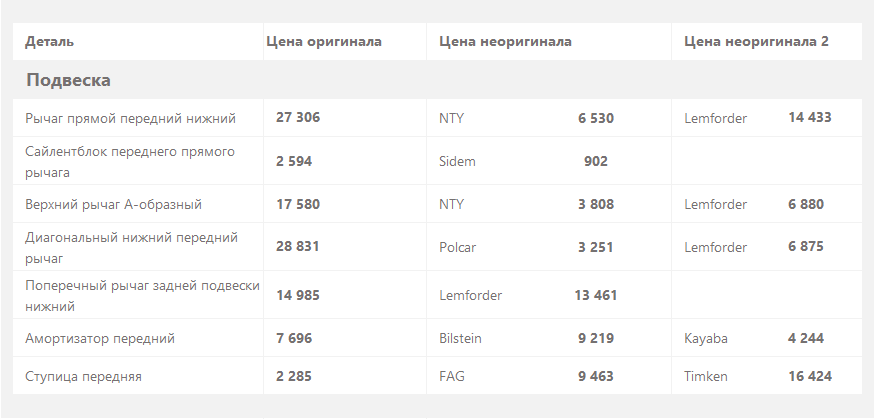Click the "Цена неоригинала 2" column header
Viewport: 874px width, 420px height.
(756, 42)
